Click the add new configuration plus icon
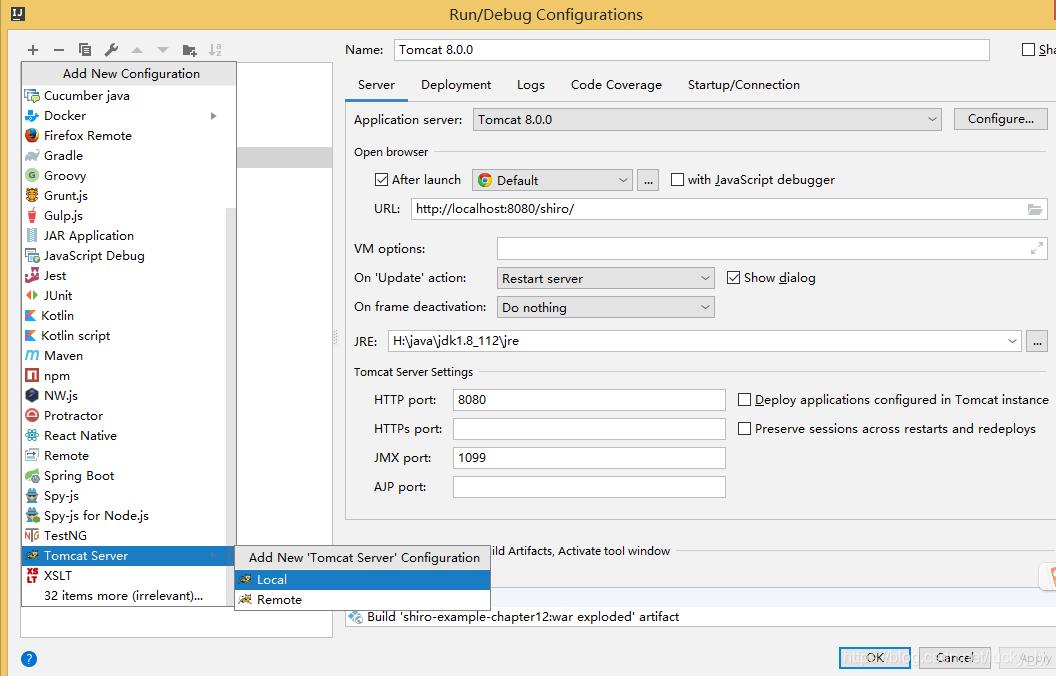Screen dimensions: 1056x676 pyautogui.click(x=33, y=50)
